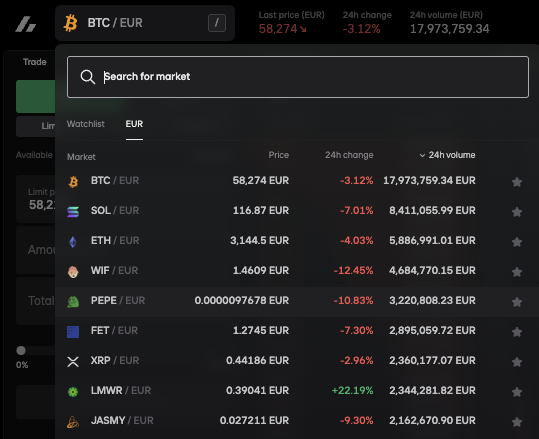Image resolution: width=539 pixels, height=439 pixels.
Task: Select the BTC / EUR market name
Action: (x=115, y=180)
